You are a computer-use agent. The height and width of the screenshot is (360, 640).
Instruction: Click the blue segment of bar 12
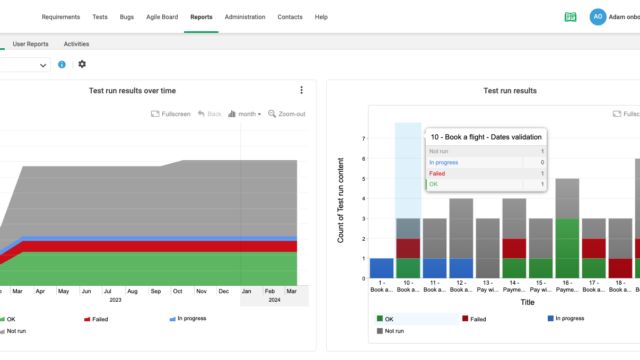click(x=461, y=268)
